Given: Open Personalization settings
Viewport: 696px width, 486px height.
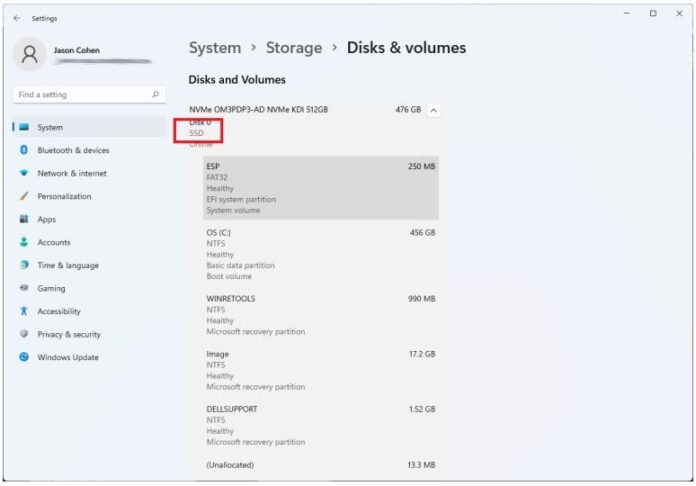Looking at the screenshot, I should [89, 196].
